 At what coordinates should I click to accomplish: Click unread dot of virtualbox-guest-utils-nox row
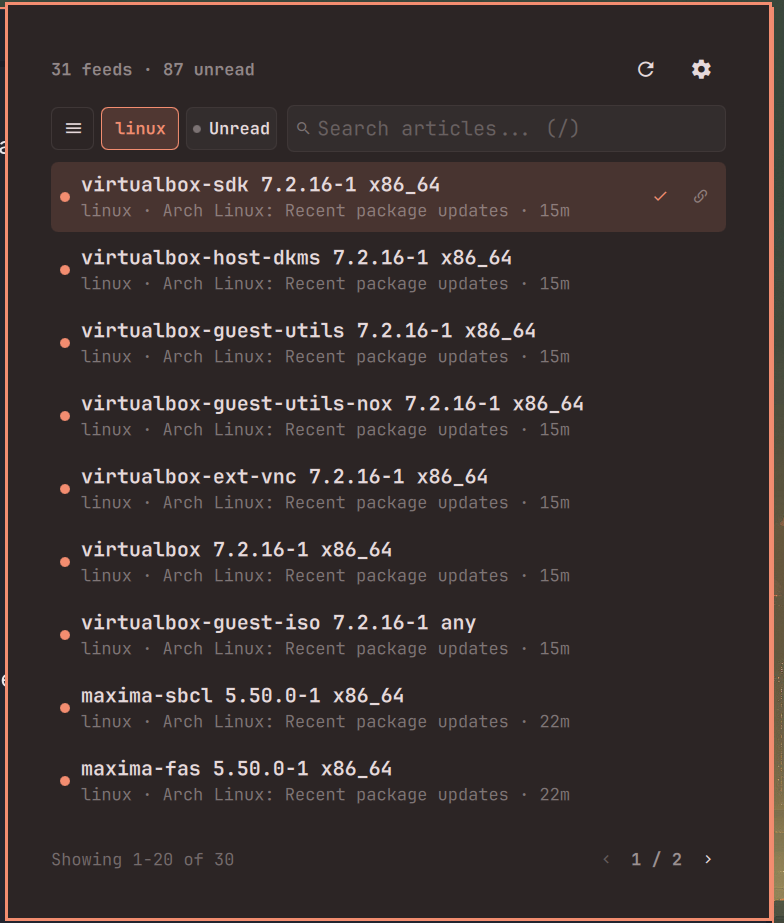65,416
